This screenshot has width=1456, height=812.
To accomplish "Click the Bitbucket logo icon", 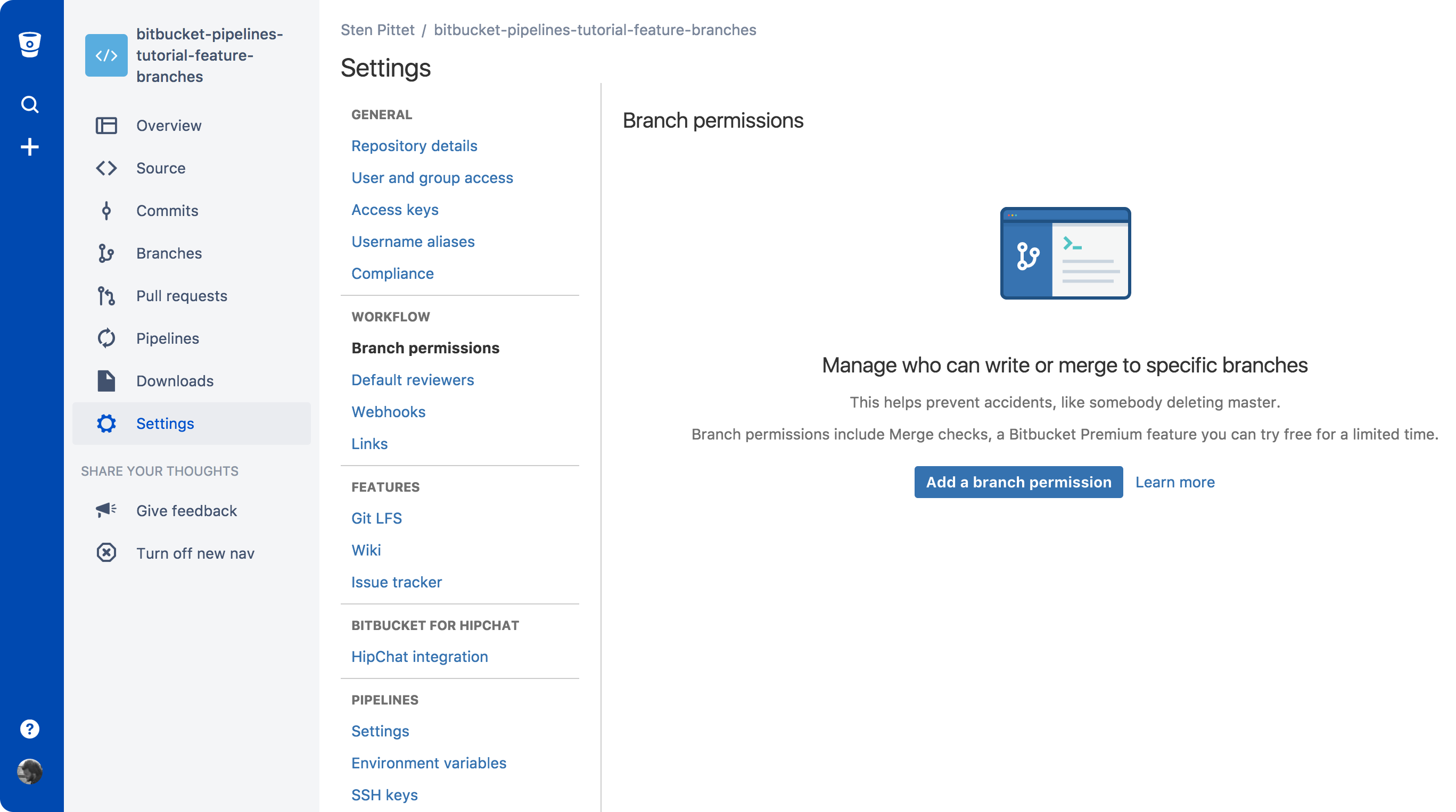I will [x=29, y=44].
